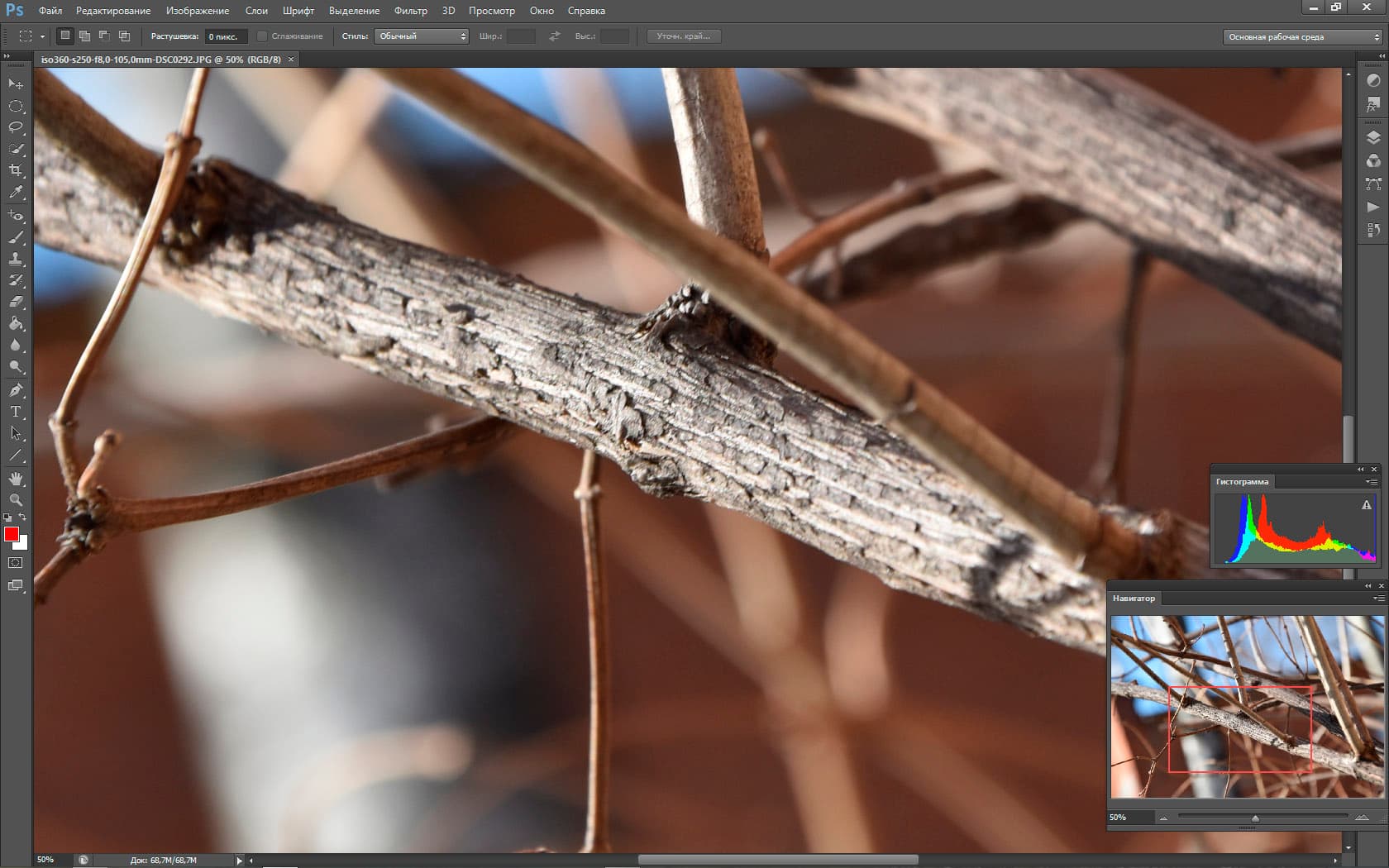Select the Pen tool
Image resolution: width=1389 pixels, height=868 pixels.
tap(16, 390)
